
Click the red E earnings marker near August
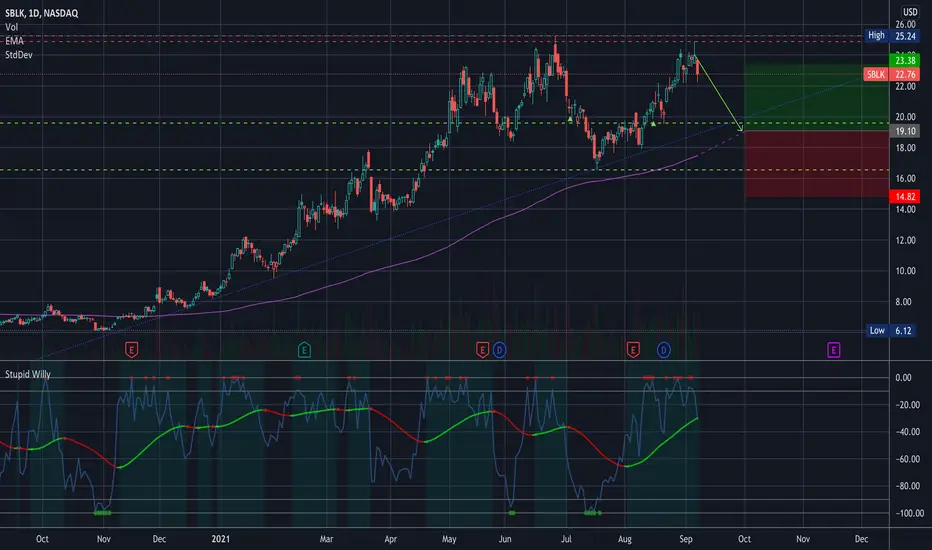pos(633,350)
